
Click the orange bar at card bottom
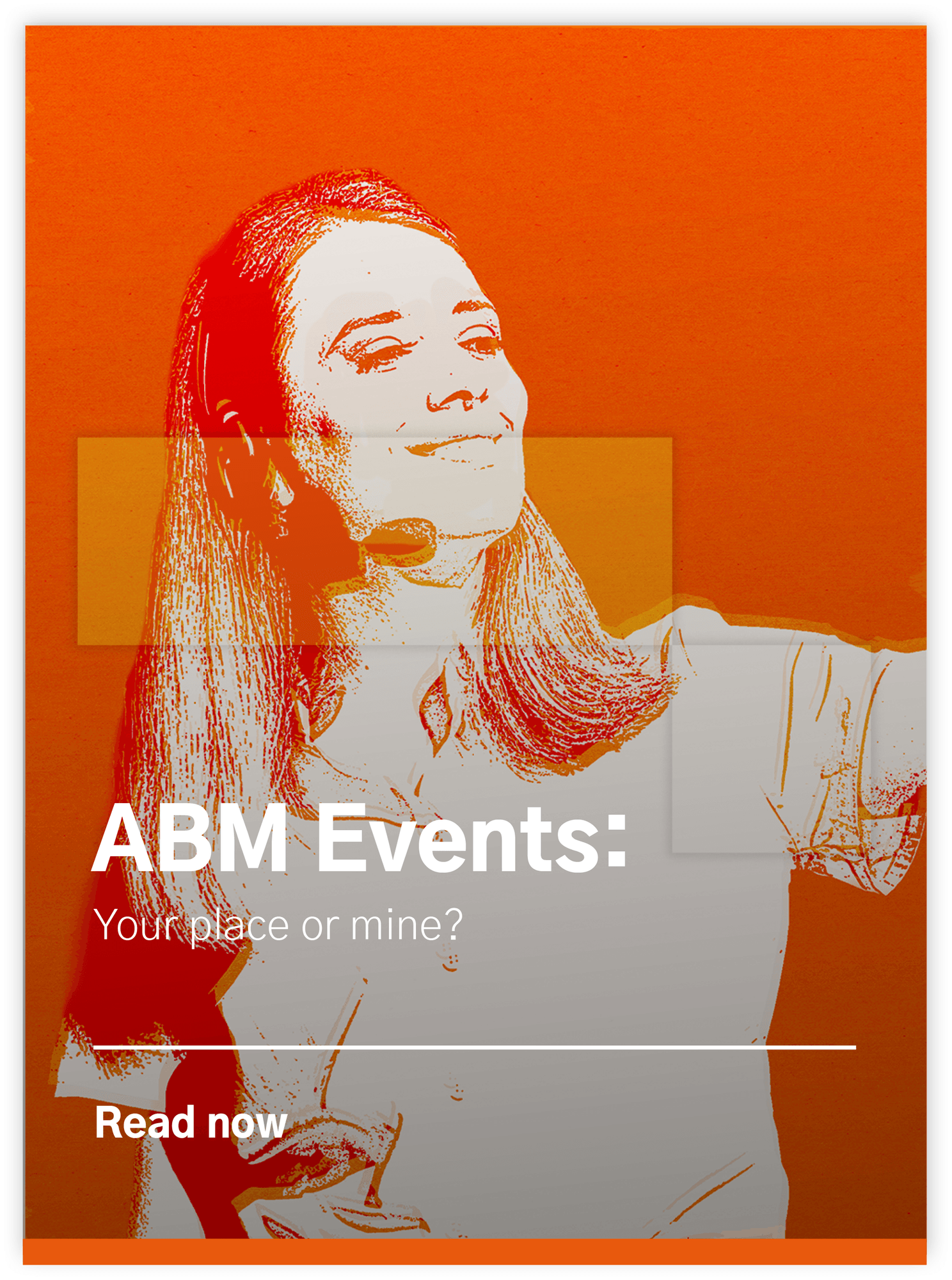click(x=474, y=1251)
